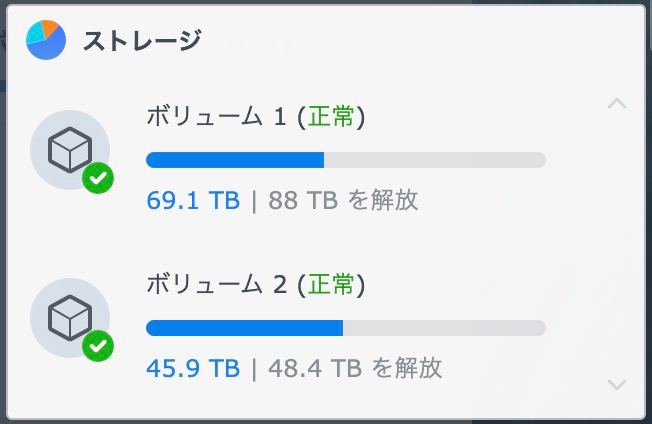Click the ボリューム 1 cube icon

click(x=69, y=150)
